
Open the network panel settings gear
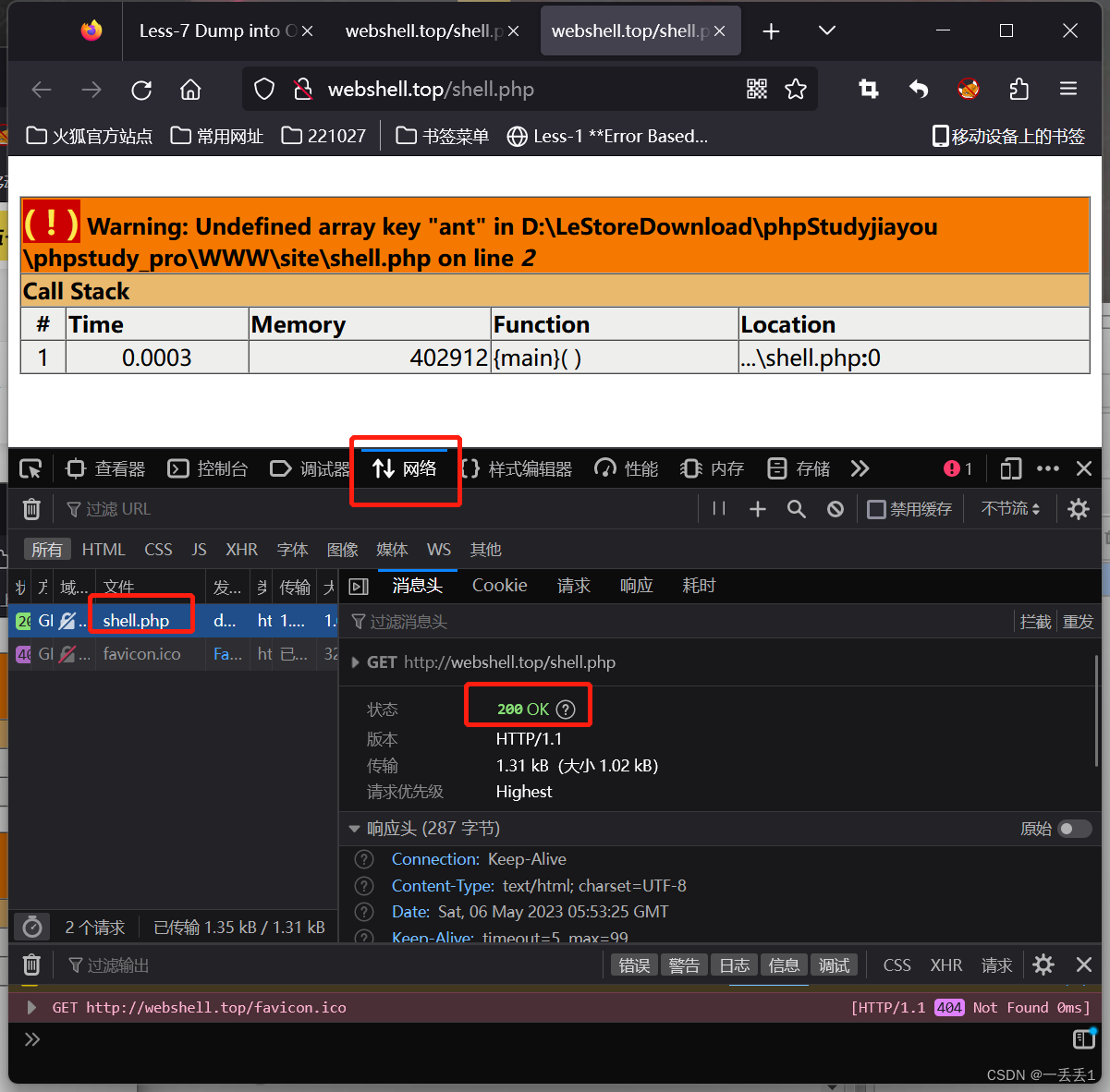click(x=1078, y=508)
